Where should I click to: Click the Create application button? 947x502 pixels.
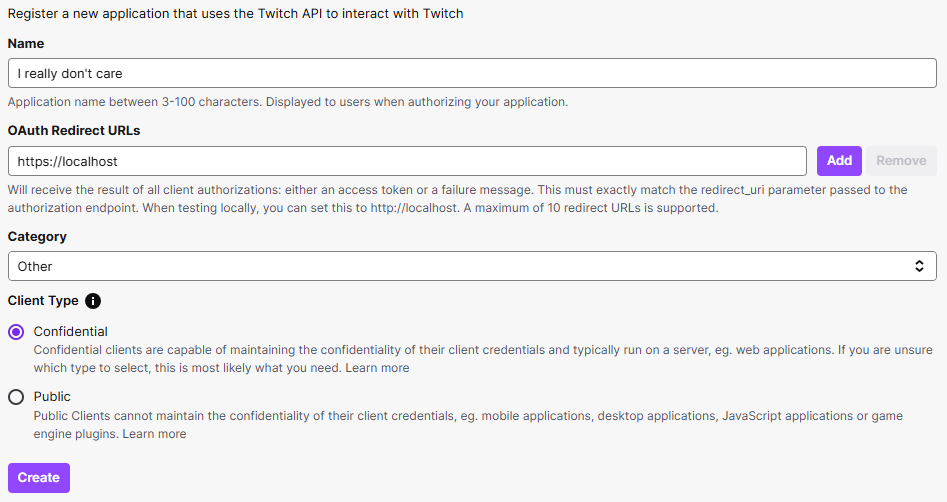coord(39,478)
